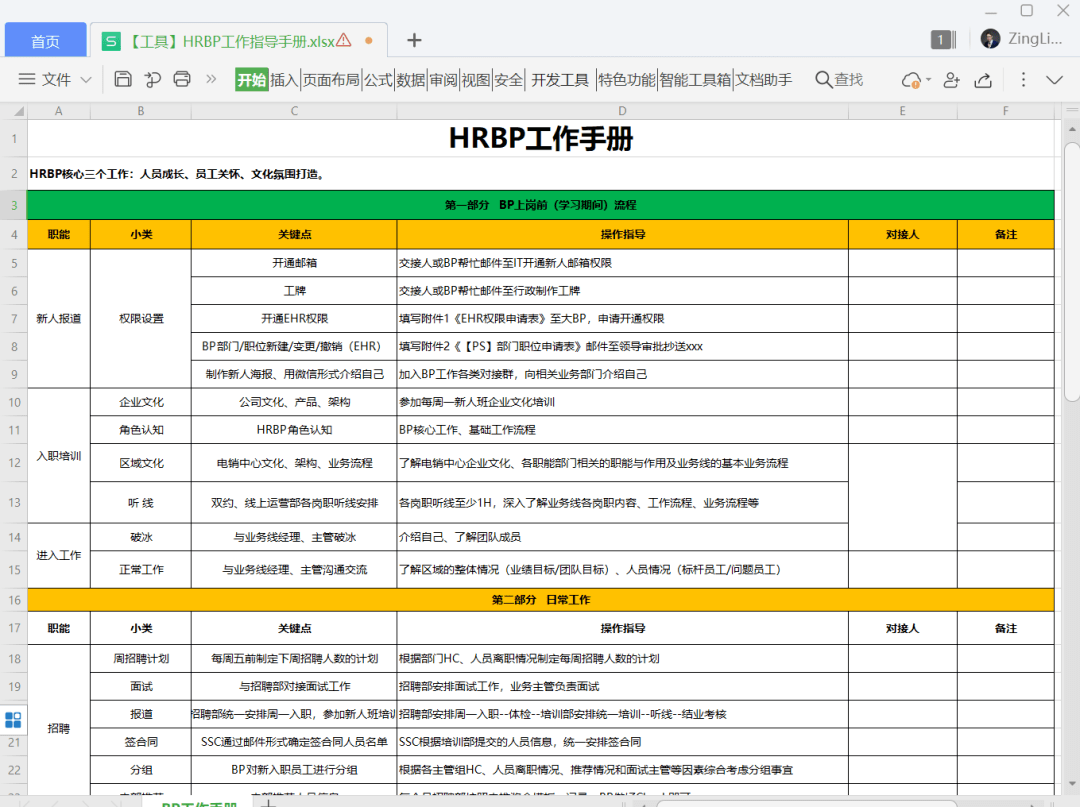Click the hamburger menu beside 文件
Screen dimensions: 1080x807
click(x=29, y=80)
